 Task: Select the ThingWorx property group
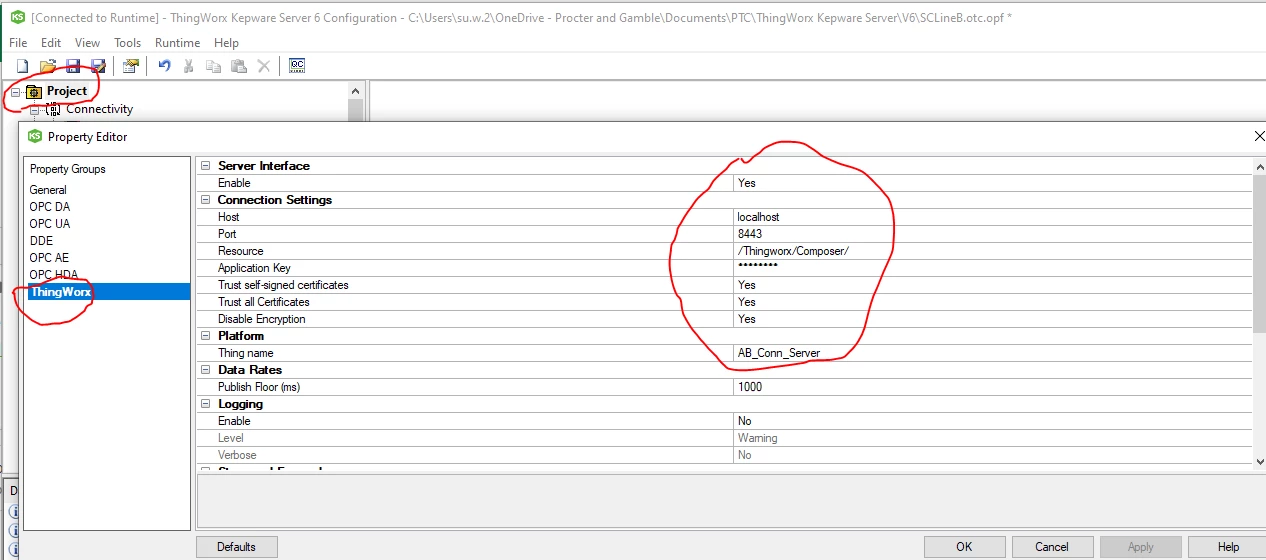[107, 292]
